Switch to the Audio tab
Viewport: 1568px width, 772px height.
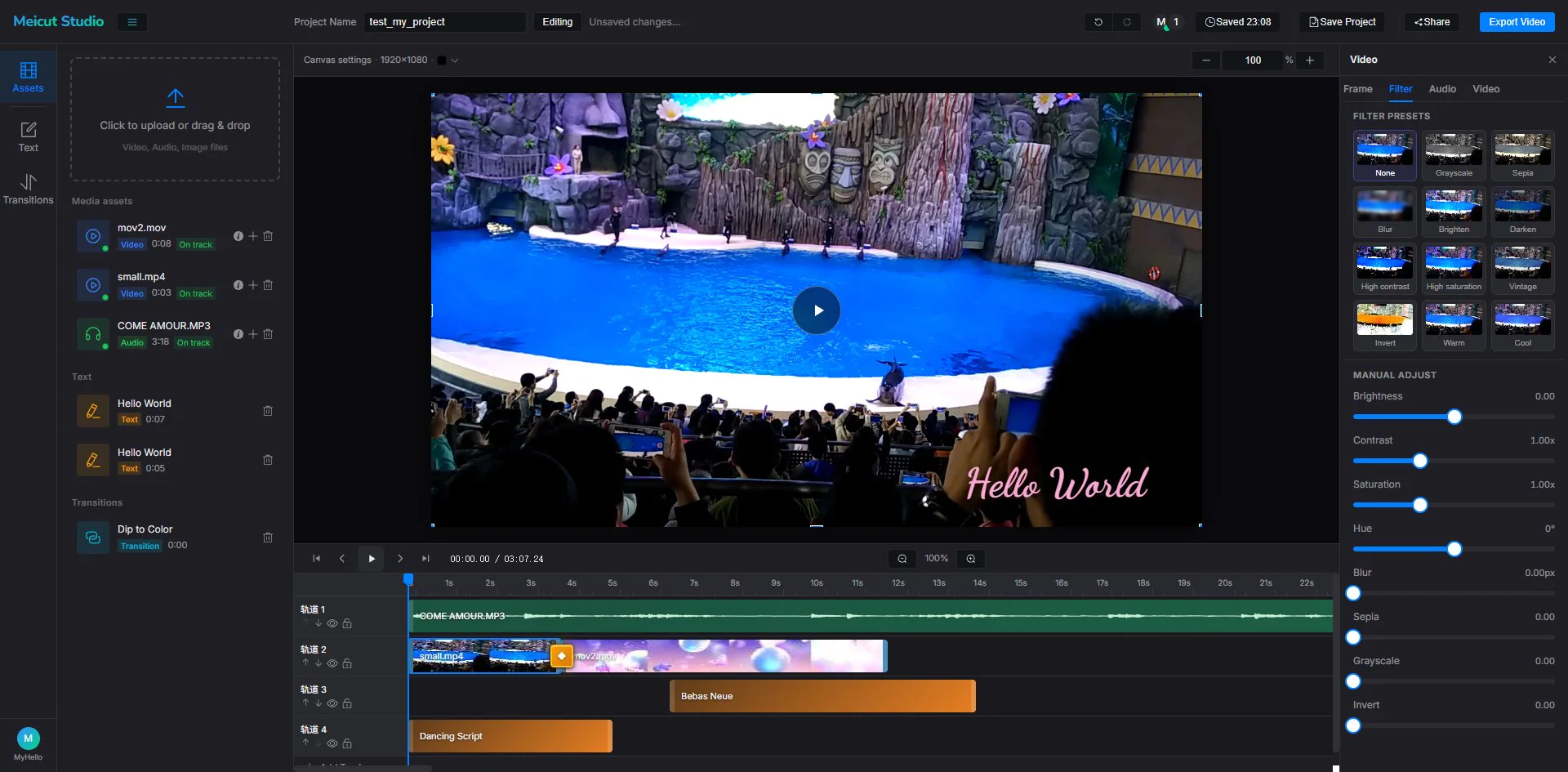coord(1442,89)
